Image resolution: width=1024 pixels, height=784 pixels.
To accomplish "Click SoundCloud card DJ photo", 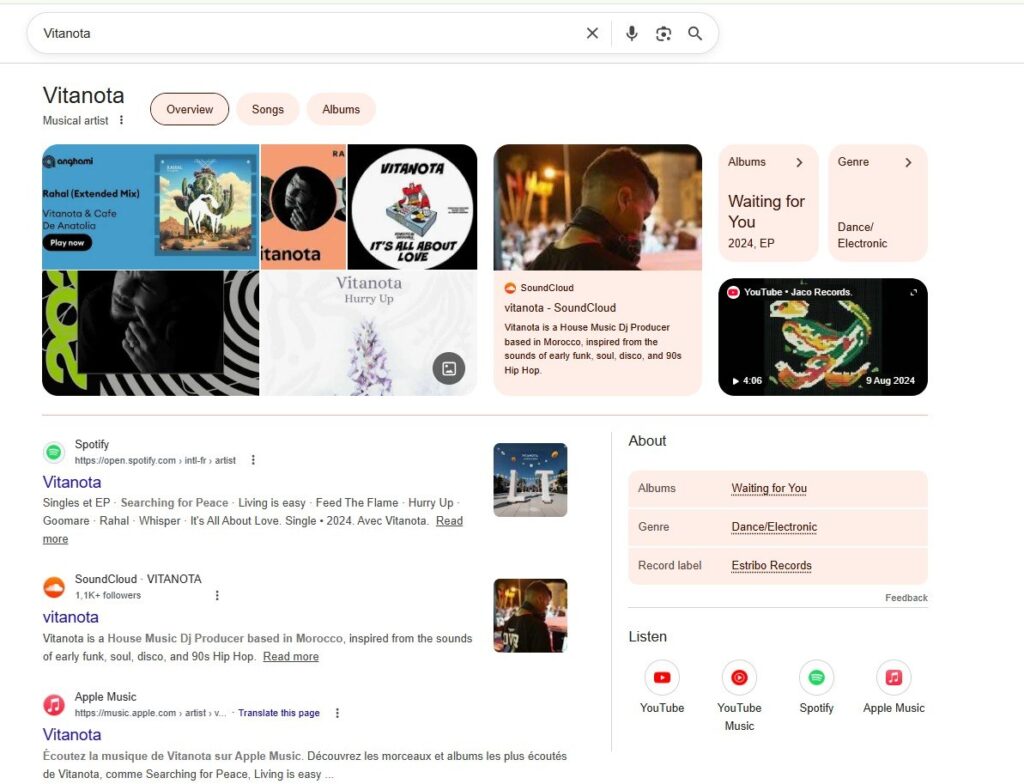I will [598, 207].
